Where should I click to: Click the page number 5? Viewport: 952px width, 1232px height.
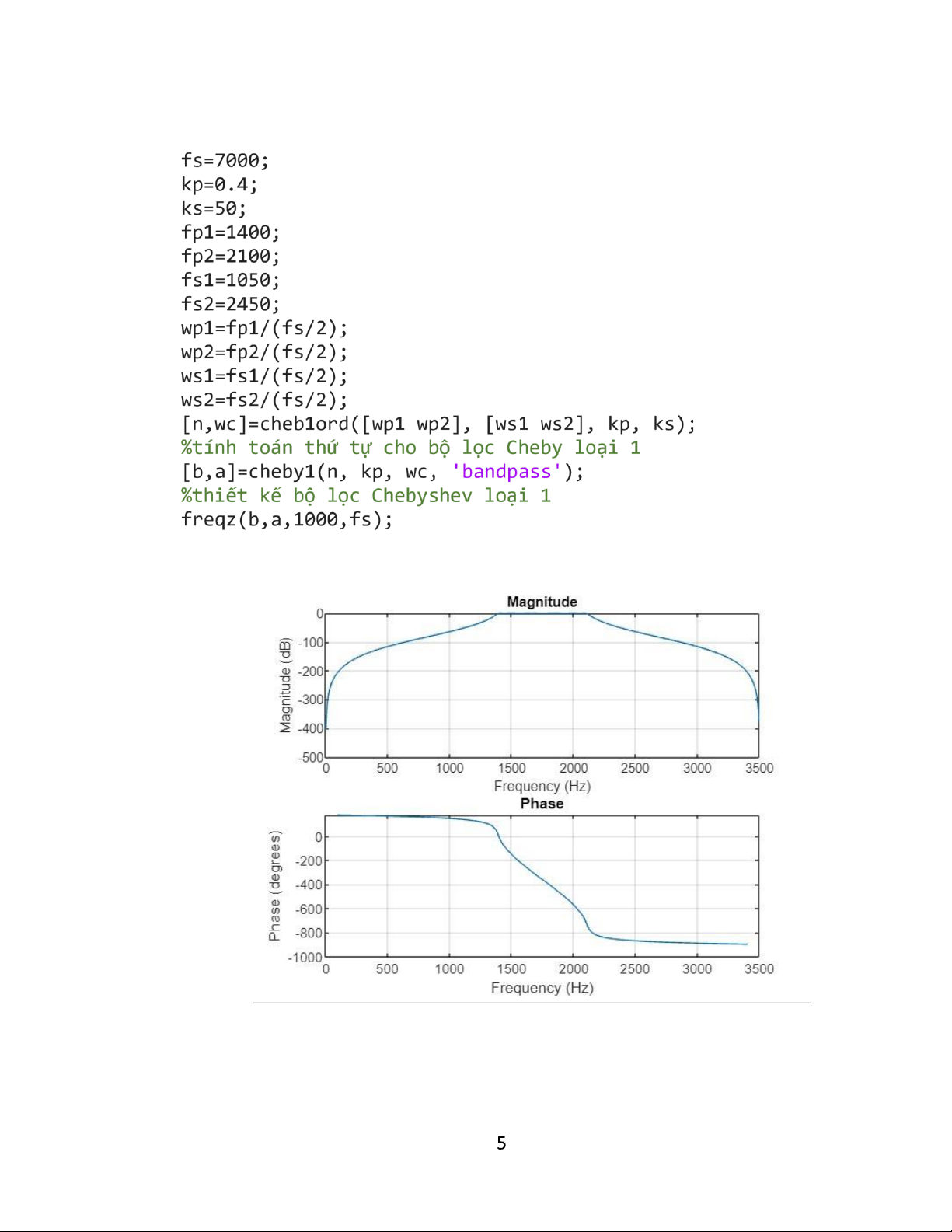coord(501,1143)
